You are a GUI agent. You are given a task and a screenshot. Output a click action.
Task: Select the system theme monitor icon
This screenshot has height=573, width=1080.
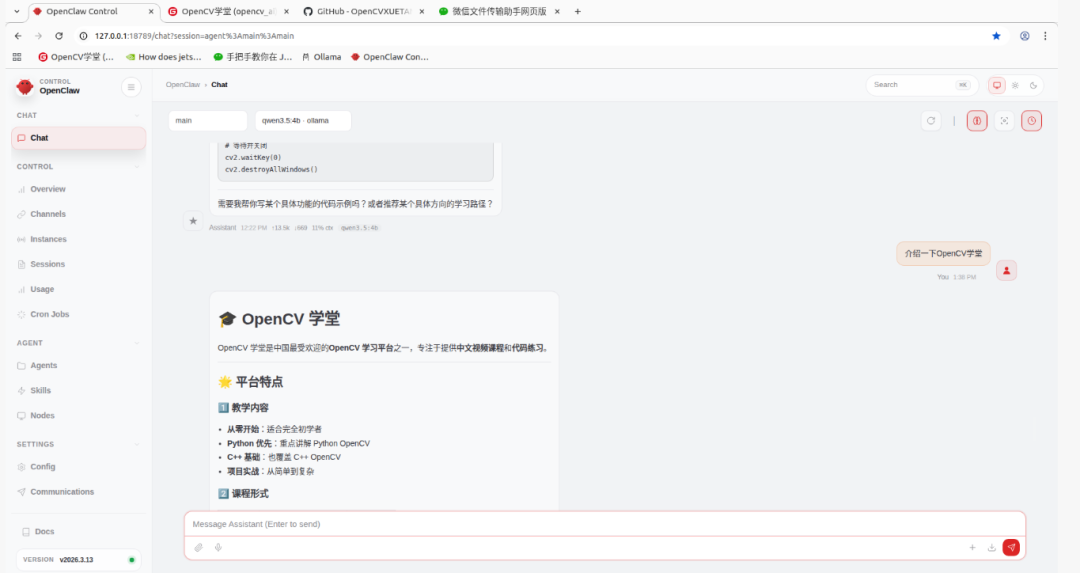coord(997,85)
